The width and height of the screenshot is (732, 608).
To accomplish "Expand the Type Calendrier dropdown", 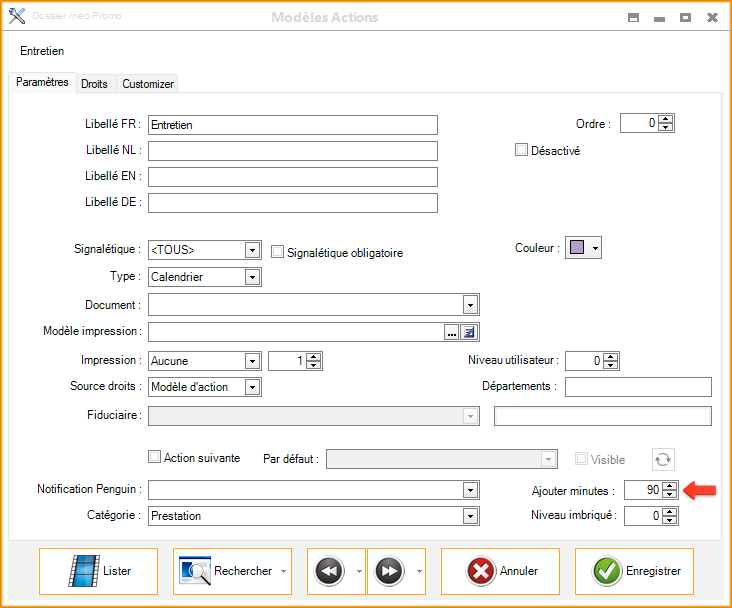I will [x=252, y=277].
